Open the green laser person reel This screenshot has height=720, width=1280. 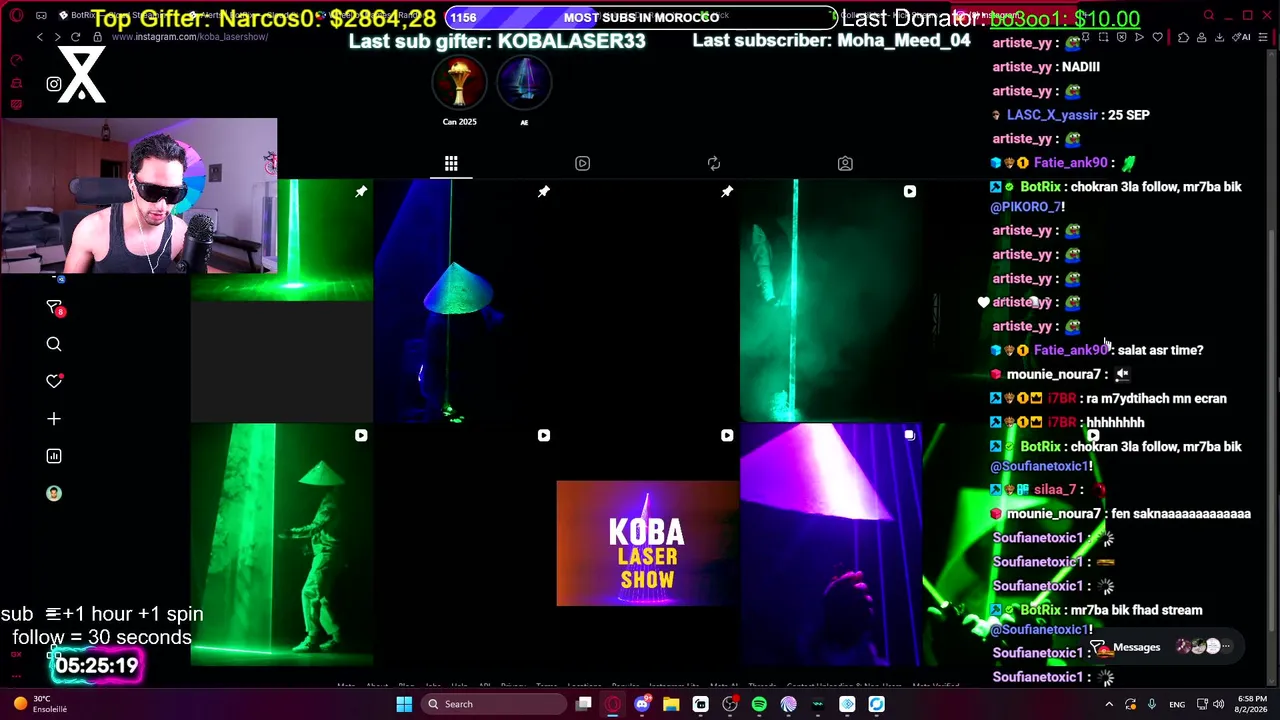(282, 544)
